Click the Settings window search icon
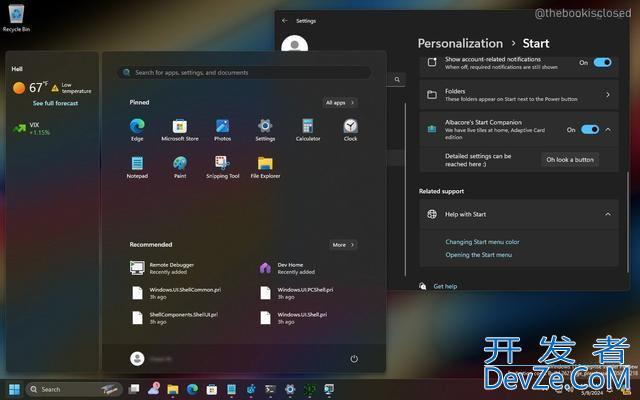This screenshot has width=640, height=400. tap(397, 80)
